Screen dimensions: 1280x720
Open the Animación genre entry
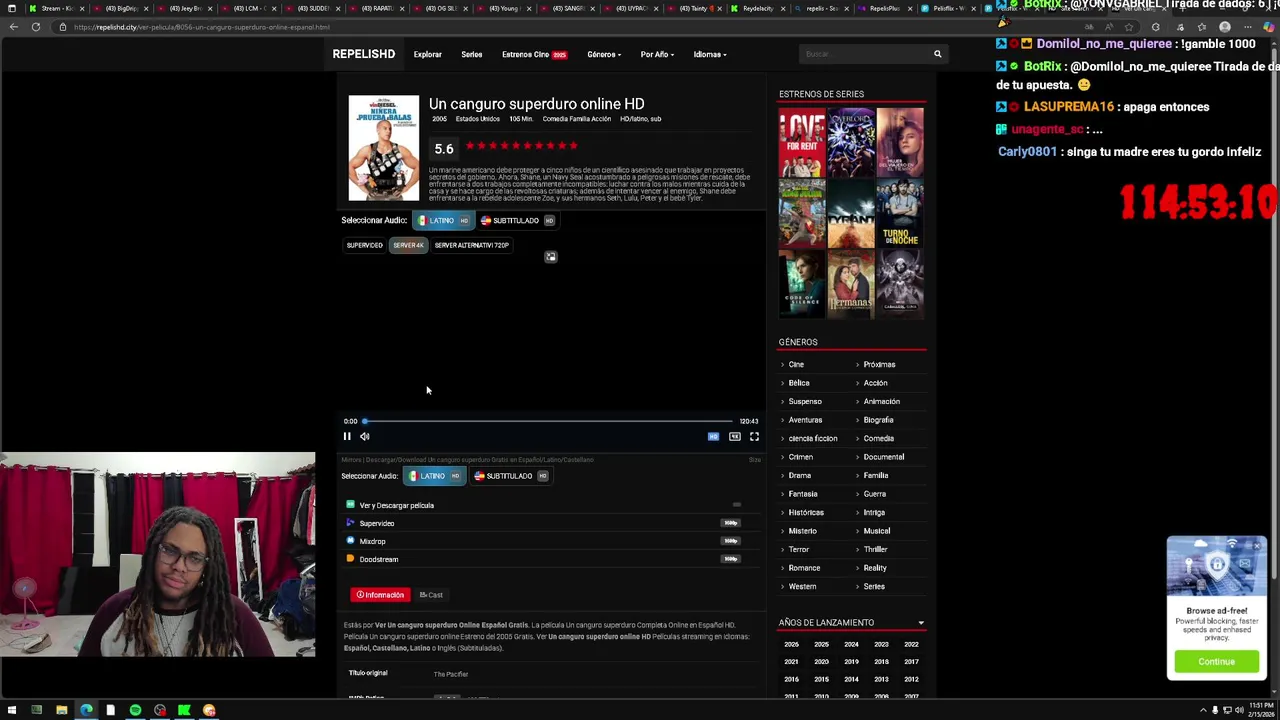882,402
